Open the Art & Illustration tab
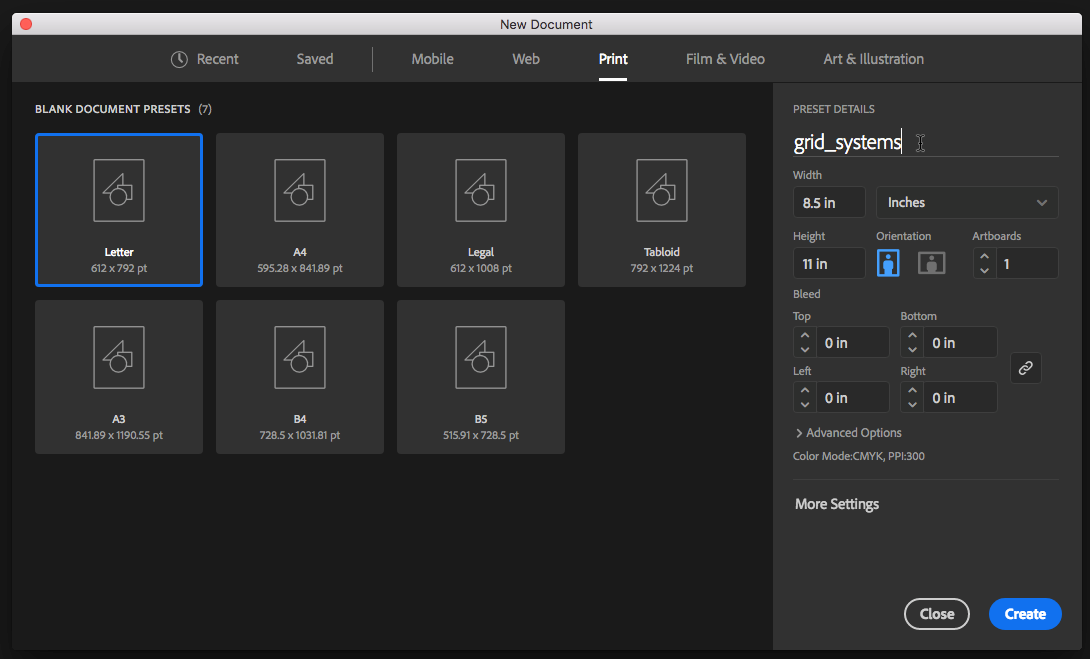Image resolution: width=1090 pixels, height=659 pixels. coord(873,59)
